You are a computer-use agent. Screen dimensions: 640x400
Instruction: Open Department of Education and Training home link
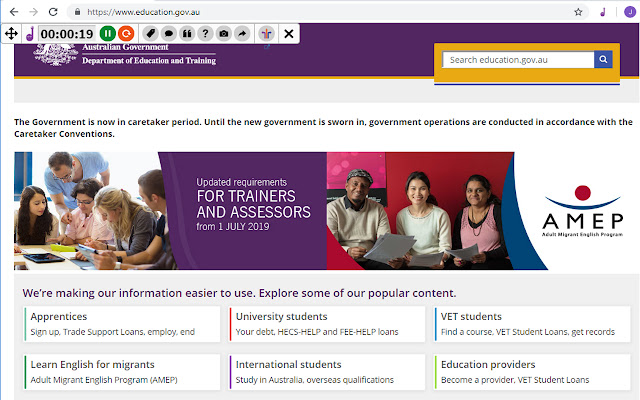coord(149,60)
